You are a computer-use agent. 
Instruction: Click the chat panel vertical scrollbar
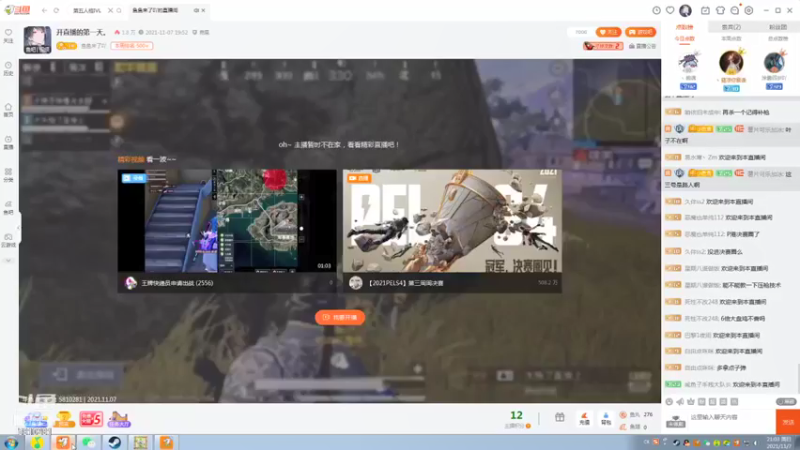(798, 378)
